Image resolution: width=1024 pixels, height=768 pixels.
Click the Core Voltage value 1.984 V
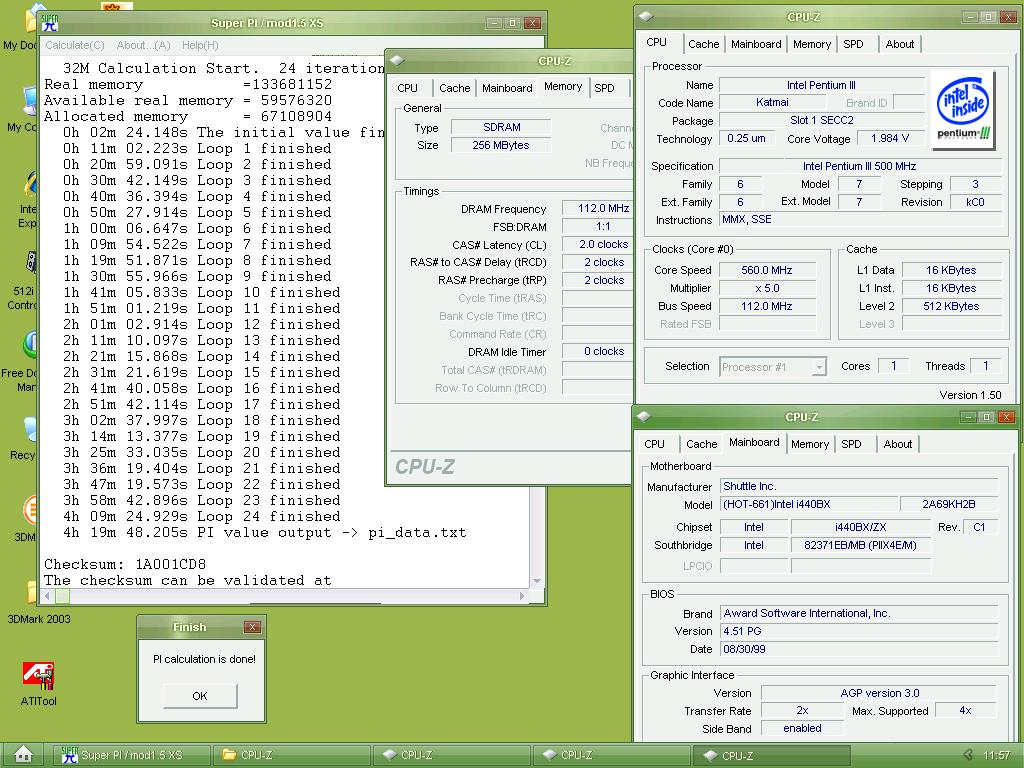point(890,138)
